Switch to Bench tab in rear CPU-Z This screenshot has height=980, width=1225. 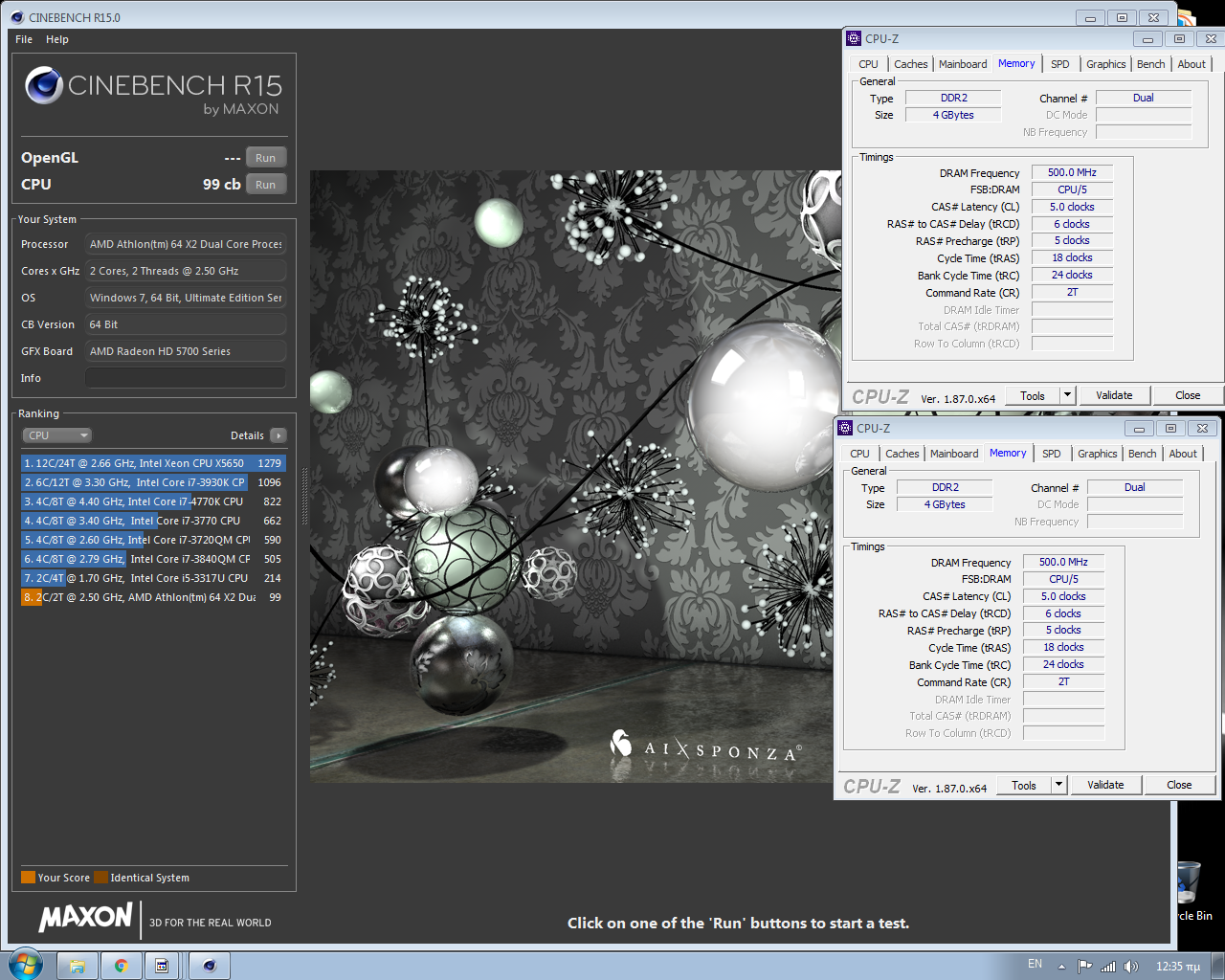tap(1151, 64)
